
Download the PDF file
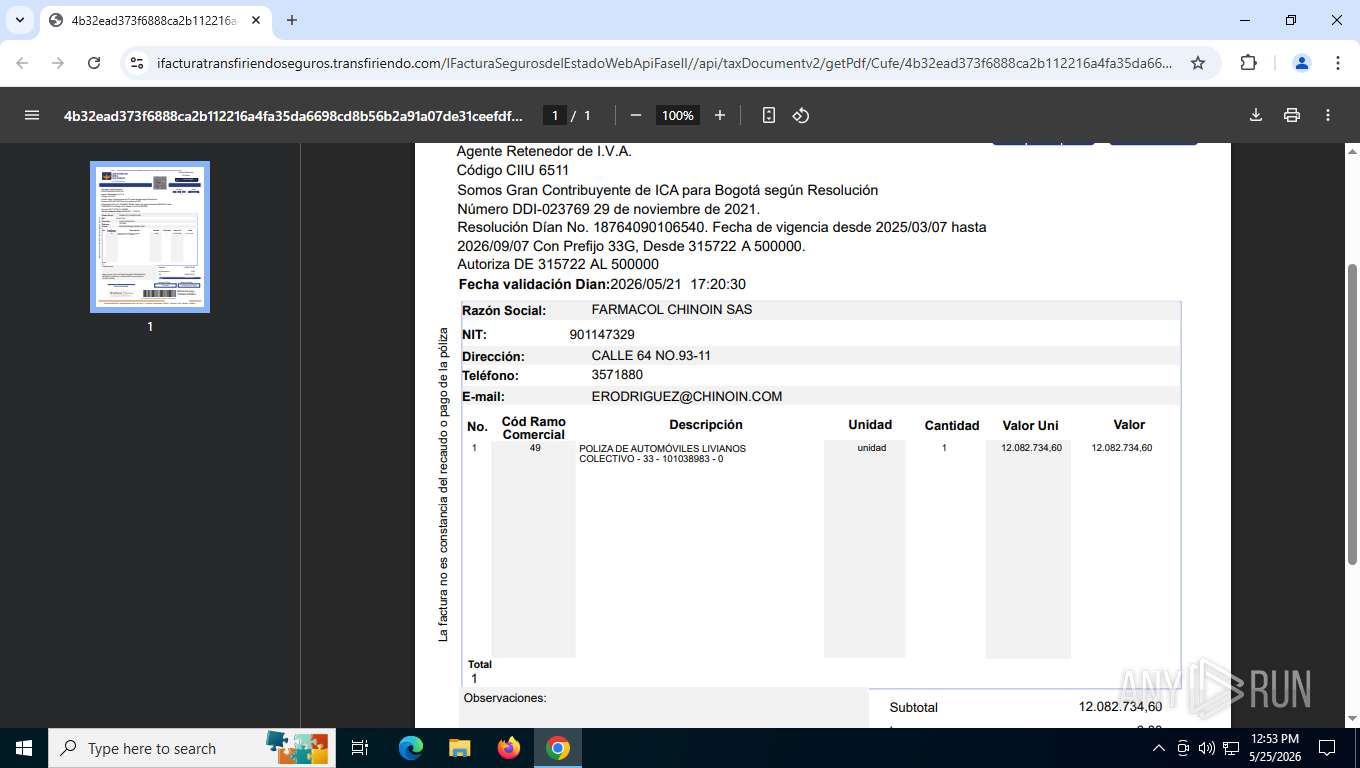pos(1256,115)
